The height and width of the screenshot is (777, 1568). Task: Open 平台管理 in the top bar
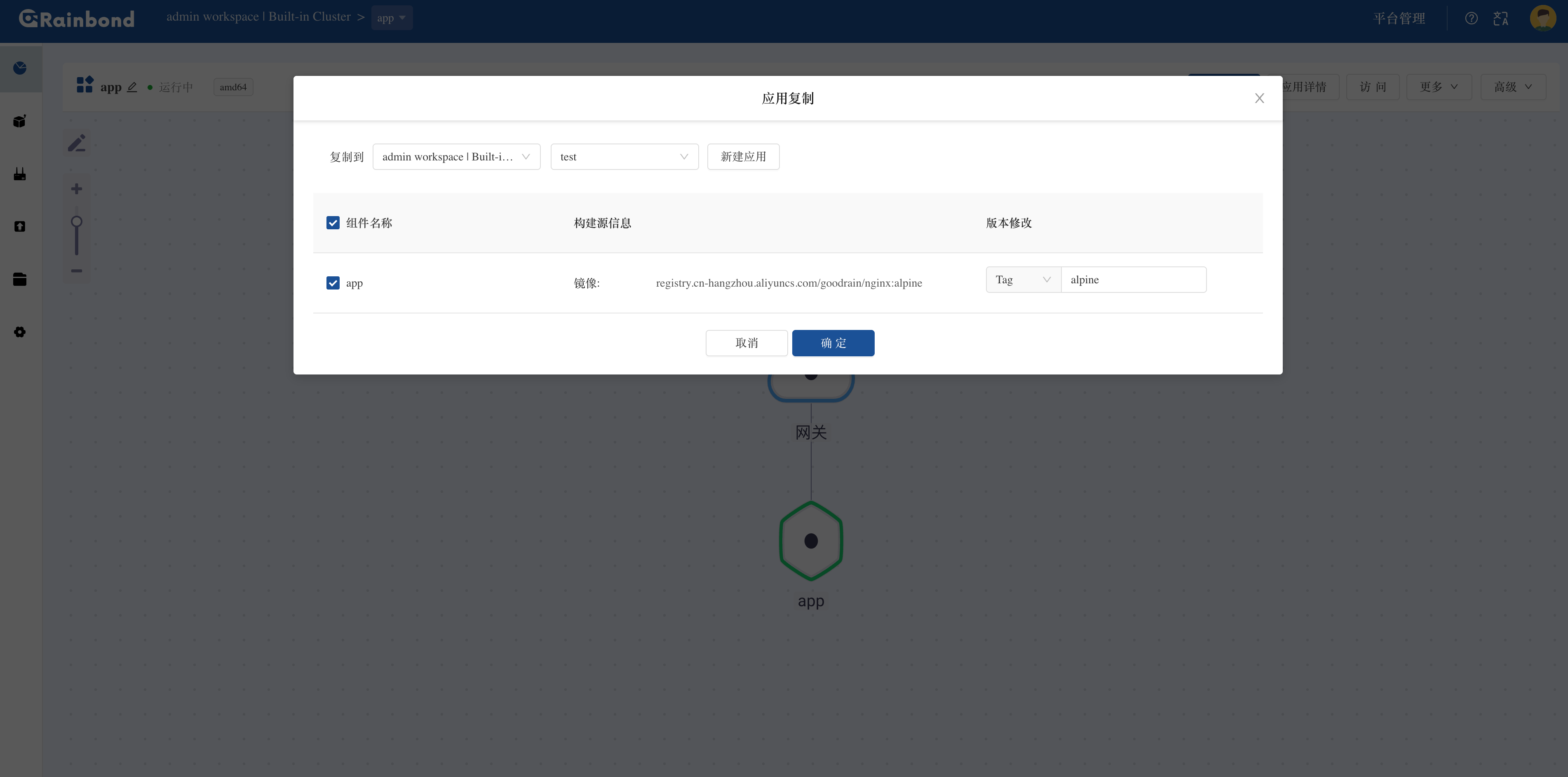tap(1399, 18)
